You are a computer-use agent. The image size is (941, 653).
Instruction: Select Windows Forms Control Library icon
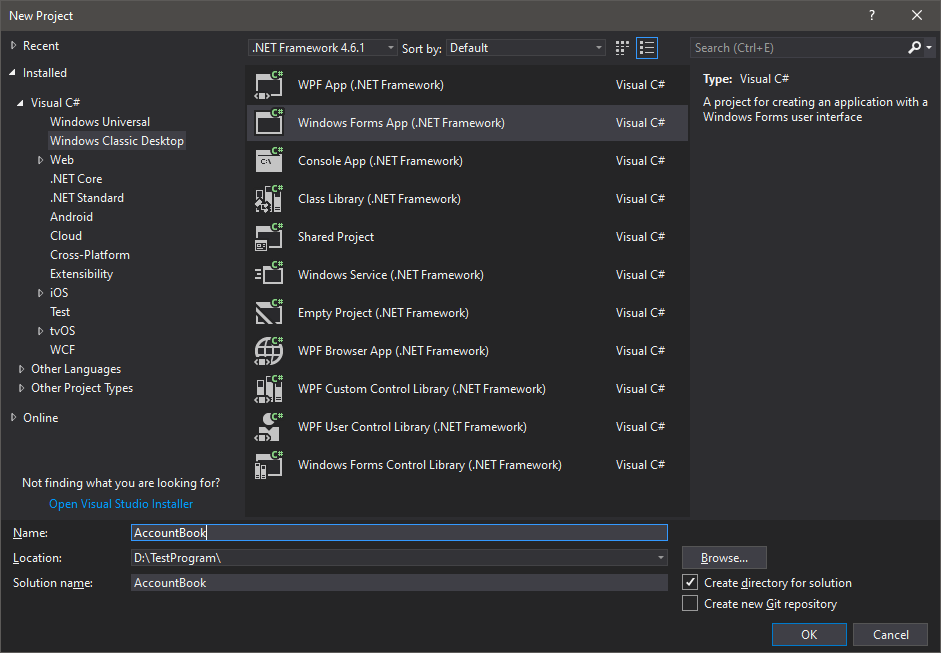[x=269, y=465]
